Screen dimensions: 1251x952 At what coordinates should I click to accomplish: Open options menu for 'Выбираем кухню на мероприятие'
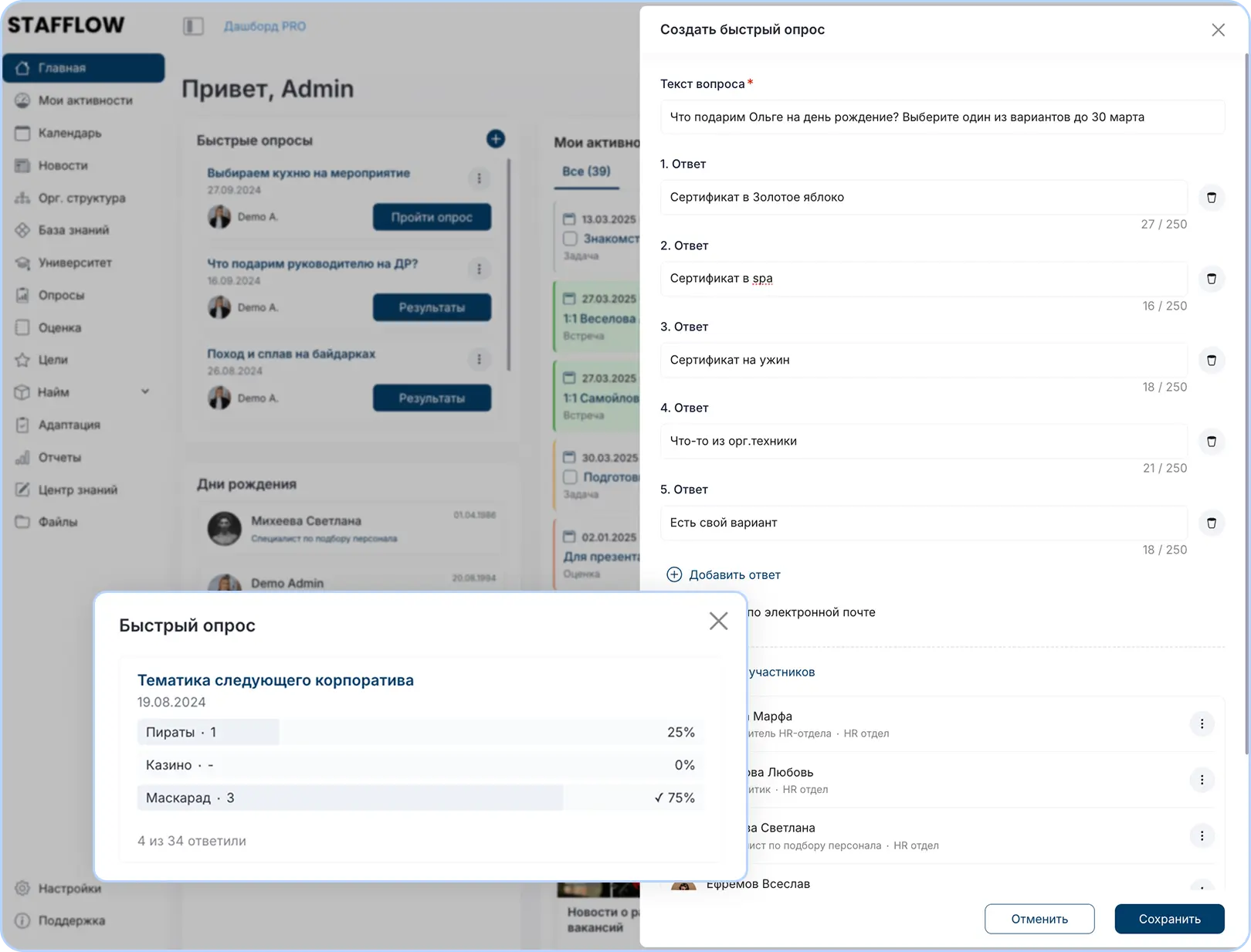pyautogui.click(x=479, y=178)
